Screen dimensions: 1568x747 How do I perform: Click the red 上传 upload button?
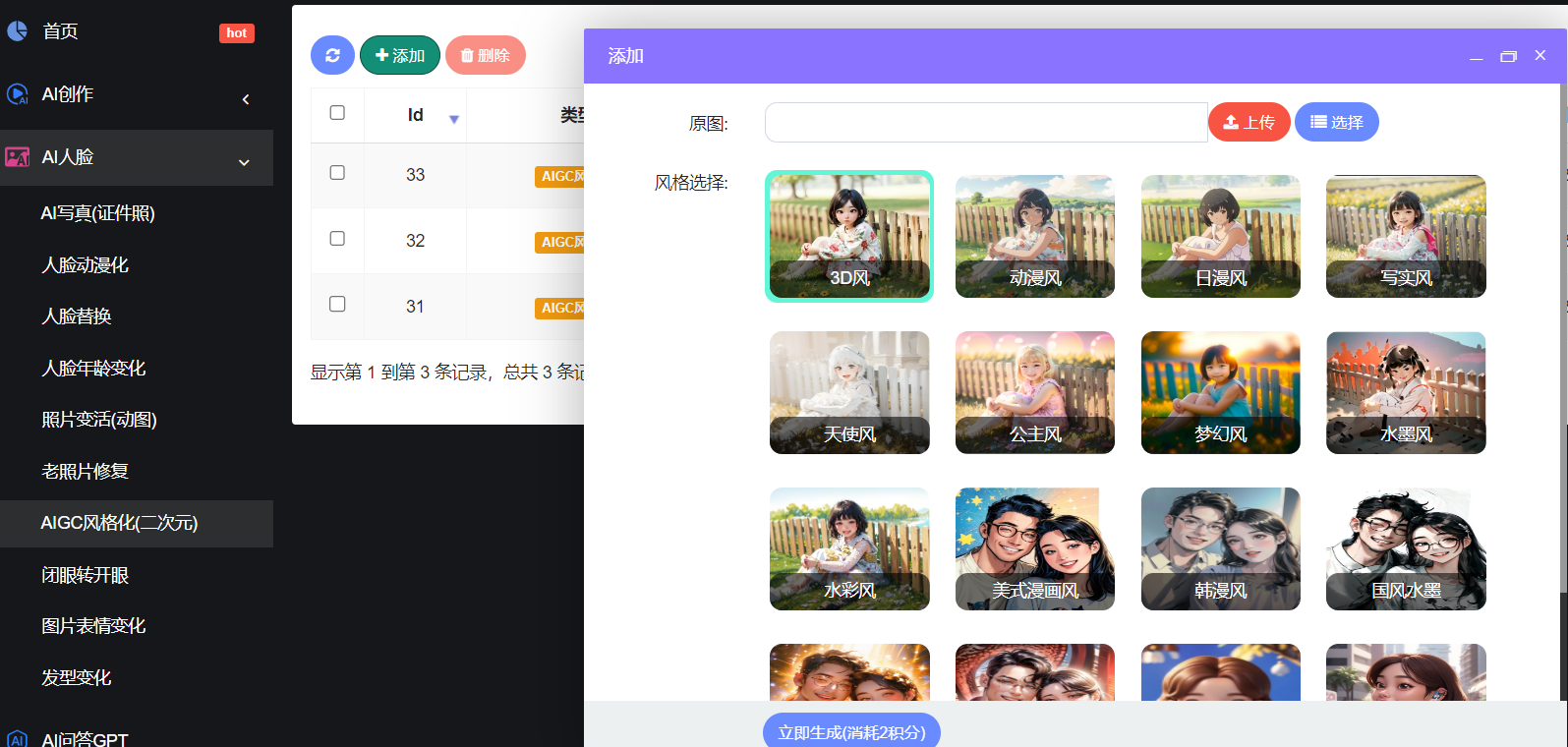coord(1249,122)
